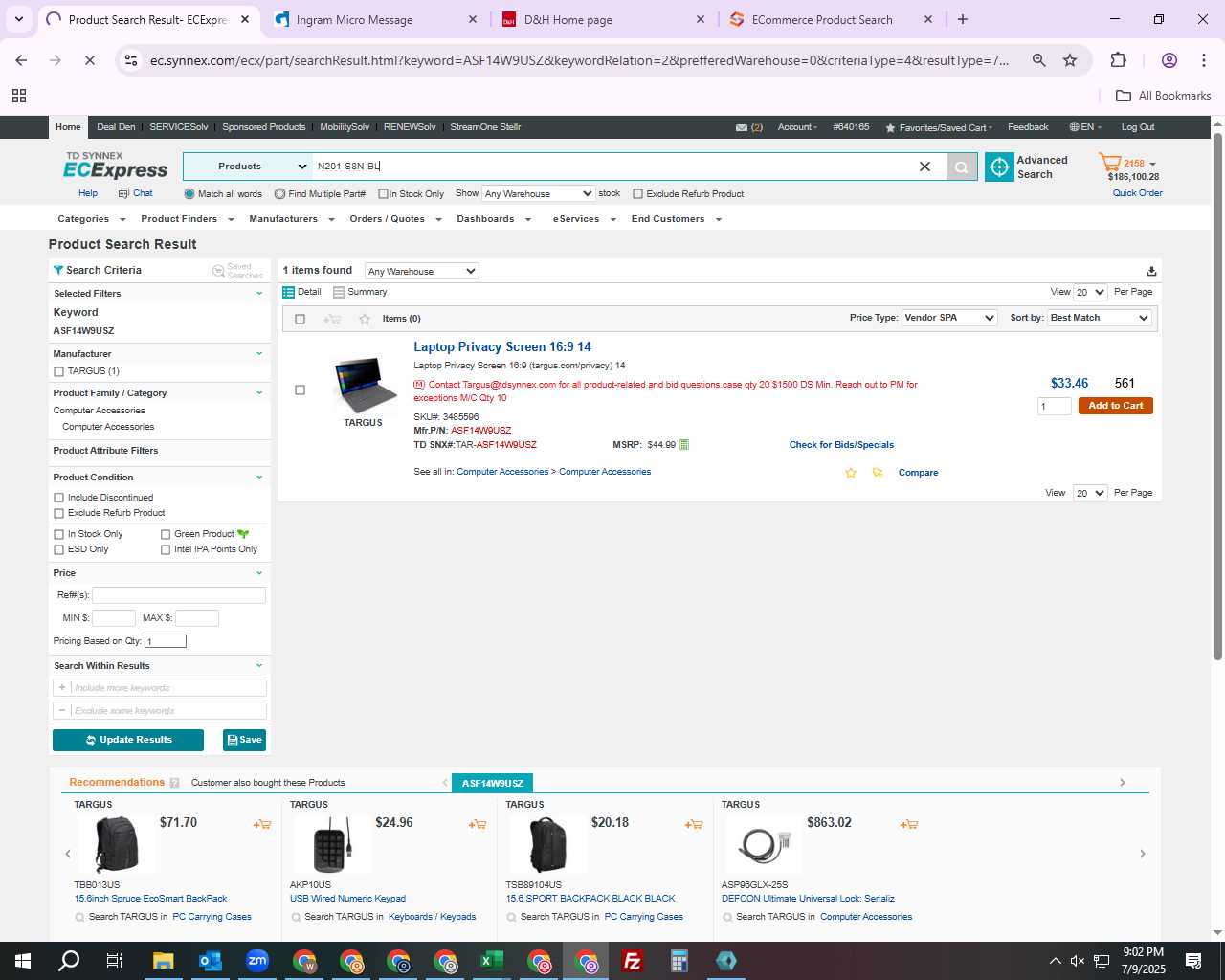This screenshot has width=1225, height=980.
Task: Click the Compare link
Action: click(918, 473)
